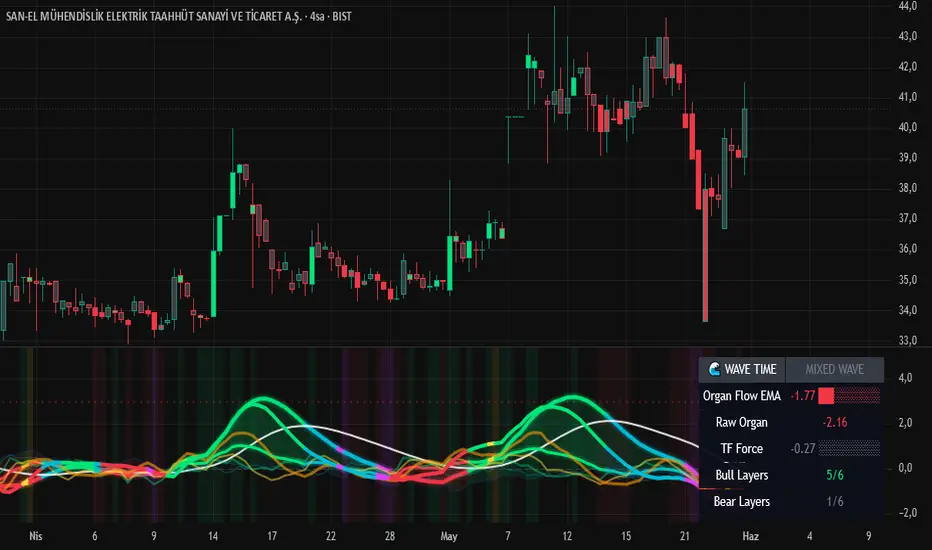Screen dimensions: 932x550
Task: Click the Organ Flow EMA label
Action: coord(741,396)
